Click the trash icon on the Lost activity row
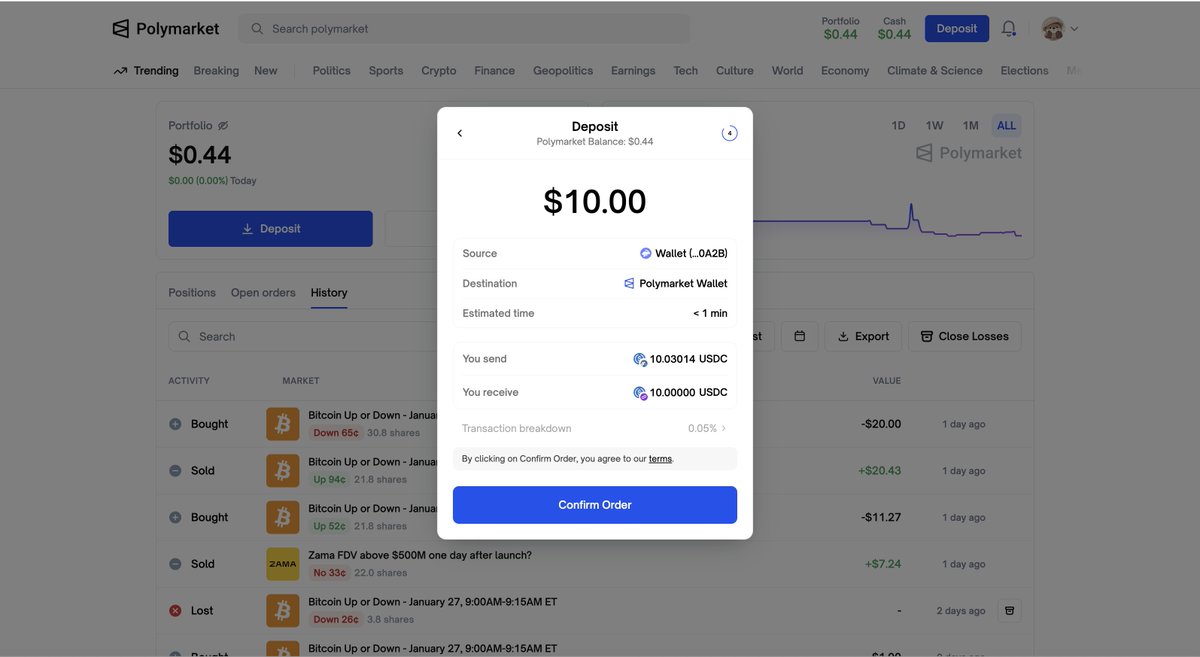This screenshot has width=1200, height=657. tap(1010, 610)
